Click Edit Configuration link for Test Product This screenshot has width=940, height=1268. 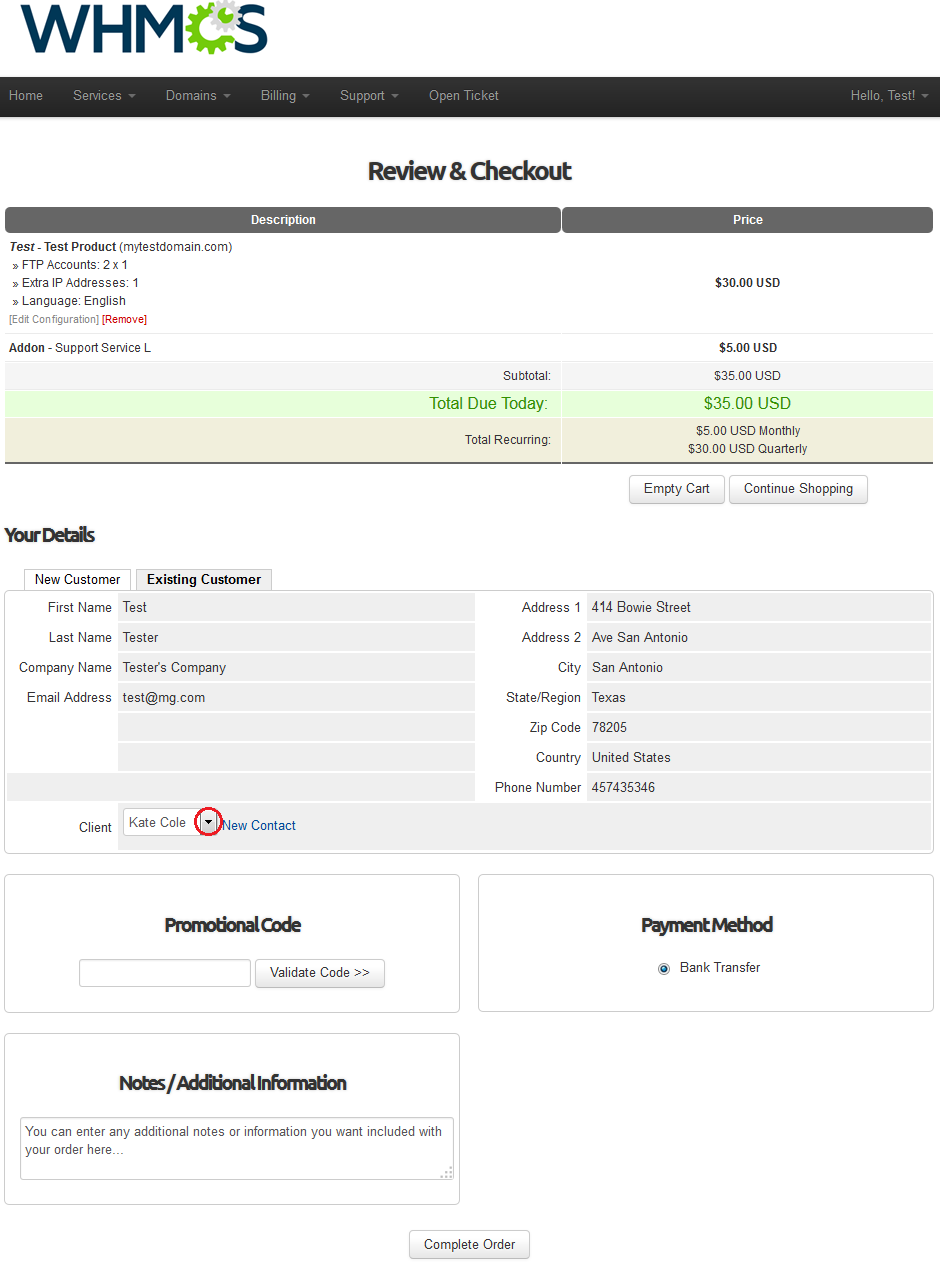[54, 319]
